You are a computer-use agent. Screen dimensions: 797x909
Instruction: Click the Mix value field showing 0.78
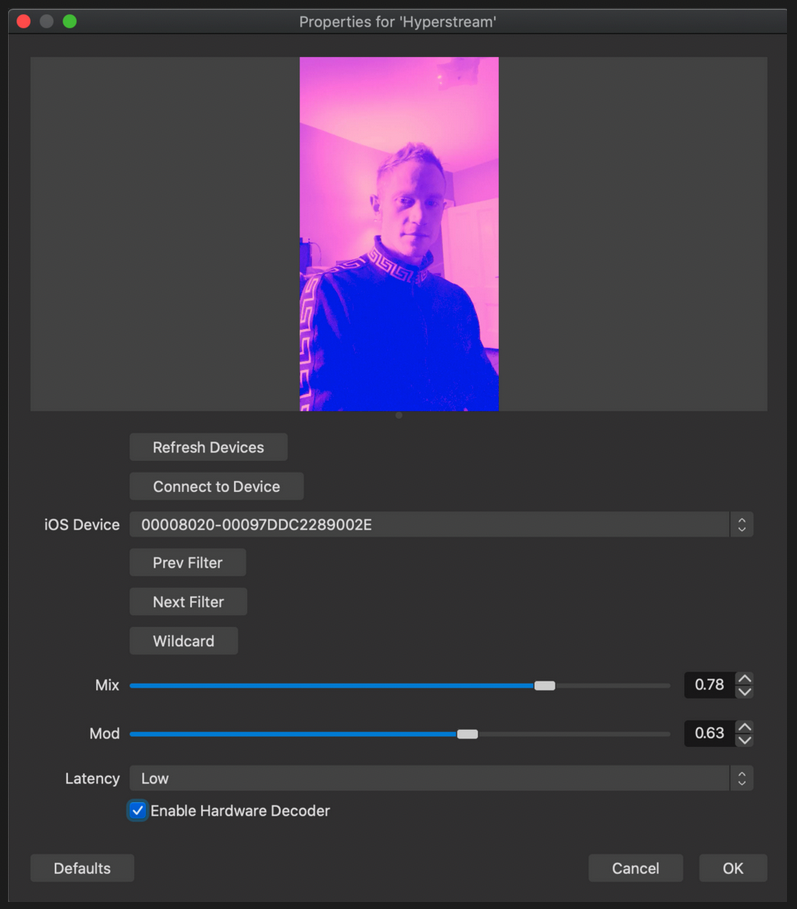coord(709,685)
